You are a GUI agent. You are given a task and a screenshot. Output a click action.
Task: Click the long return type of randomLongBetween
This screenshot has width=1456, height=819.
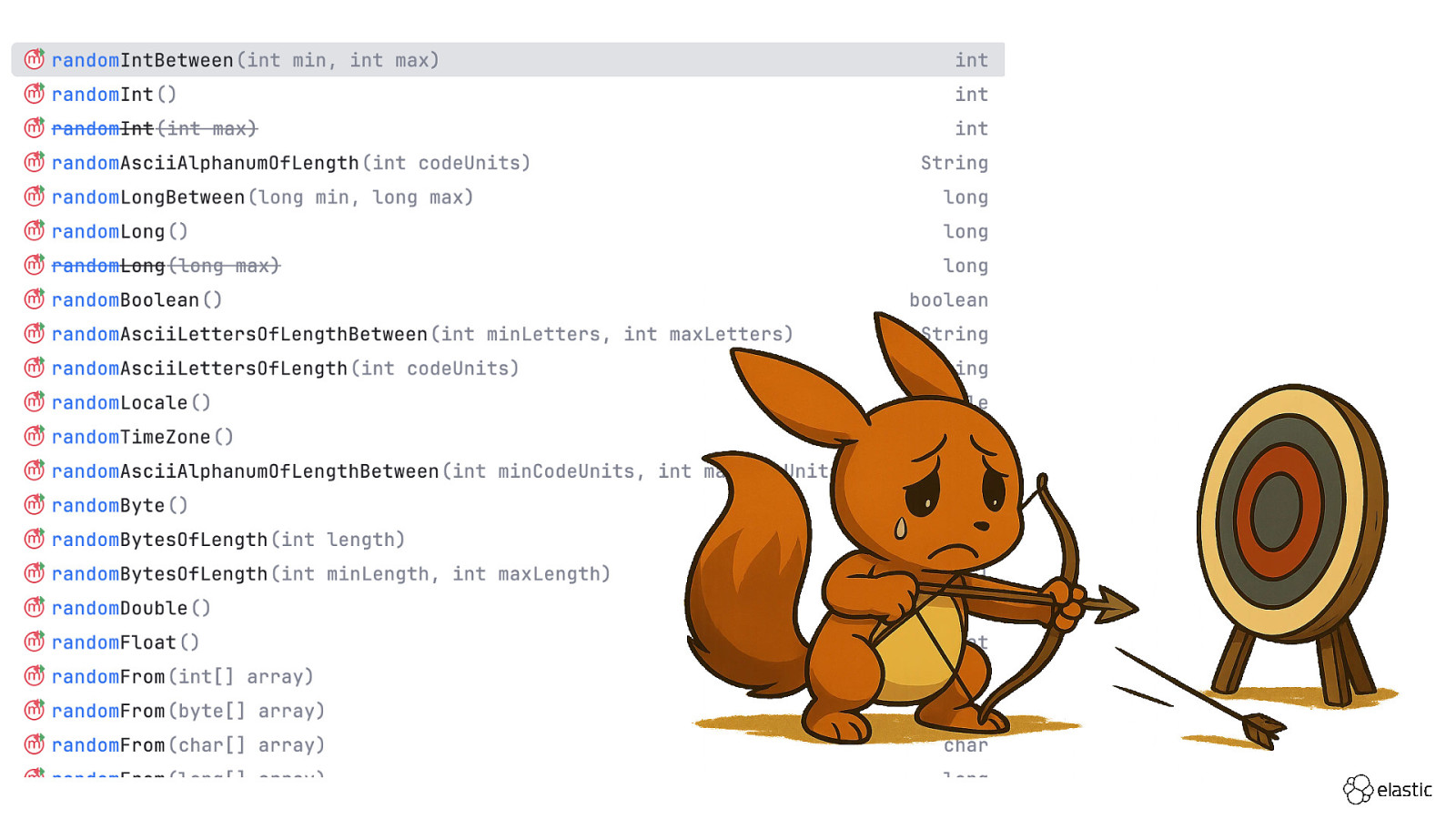pos(966,197)
